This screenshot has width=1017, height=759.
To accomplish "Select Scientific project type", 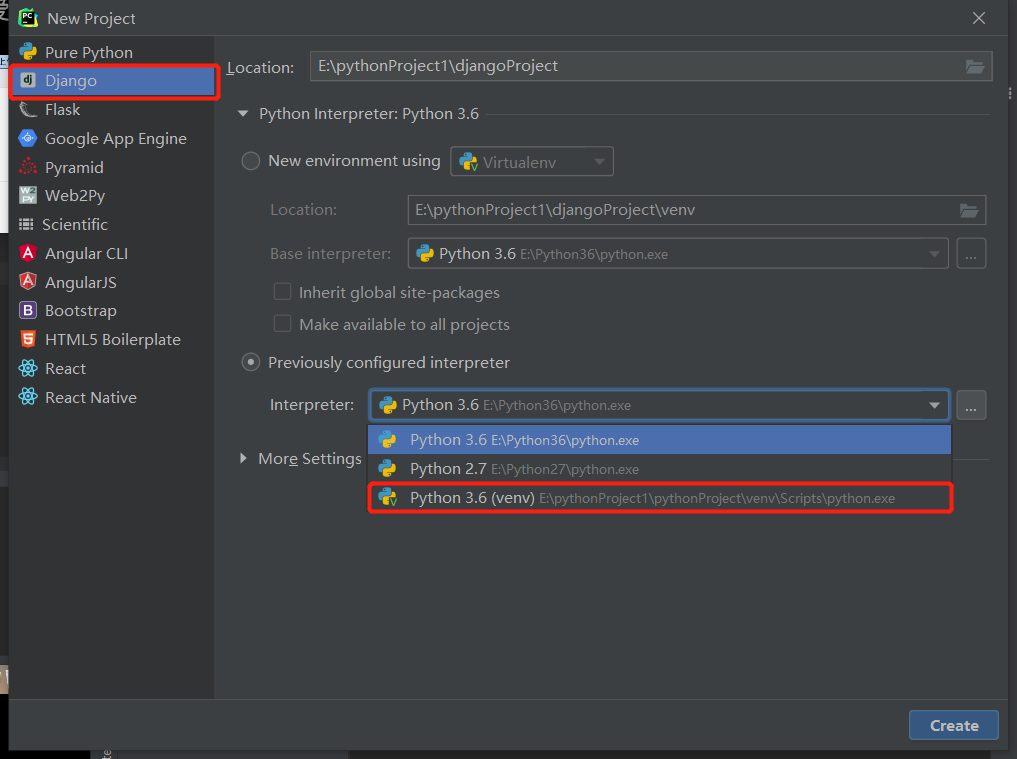I will point(113,224).
